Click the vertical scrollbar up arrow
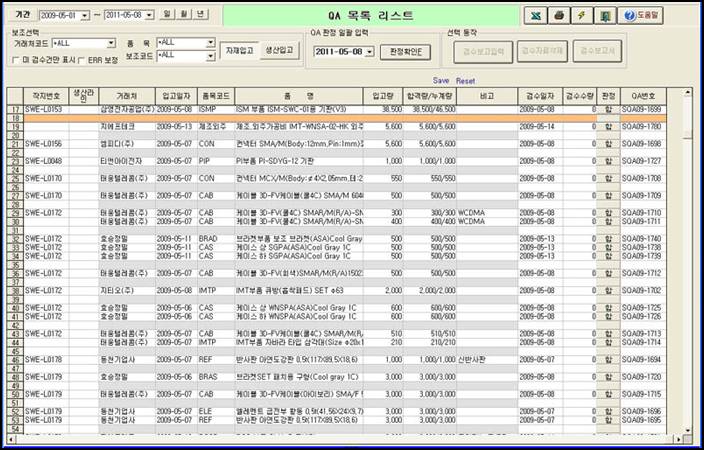The image size is (704, 450). pos(687,93)
